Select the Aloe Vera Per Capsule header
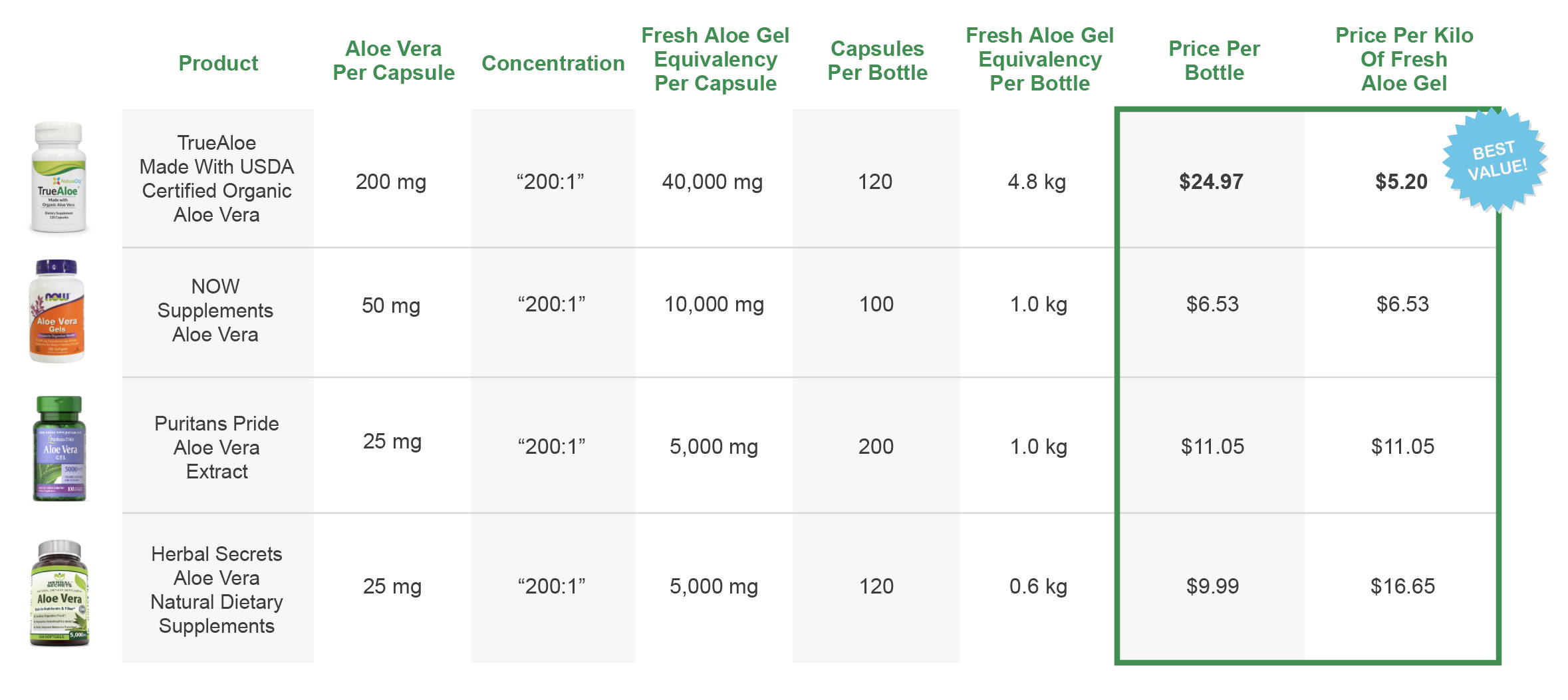1568x700 pixels. (394, 61)
